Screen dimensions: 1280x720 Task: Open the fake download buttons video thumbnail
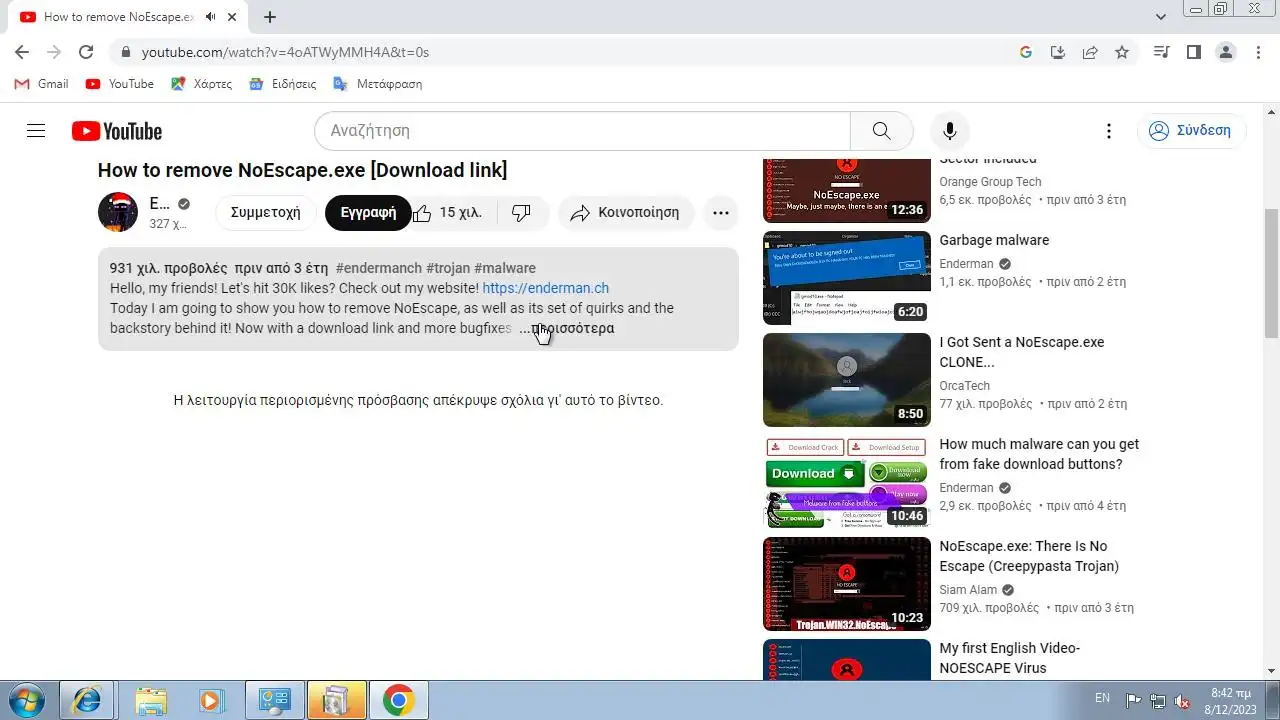(846, 482)
